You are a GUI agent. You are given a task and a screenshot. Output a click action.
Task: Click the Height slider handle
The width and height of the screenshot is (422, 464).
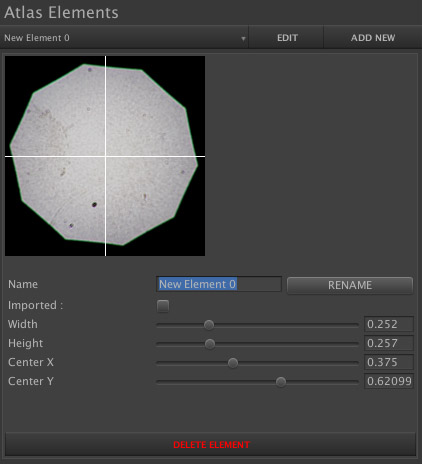pyautogui.click(x=210, y=344)
